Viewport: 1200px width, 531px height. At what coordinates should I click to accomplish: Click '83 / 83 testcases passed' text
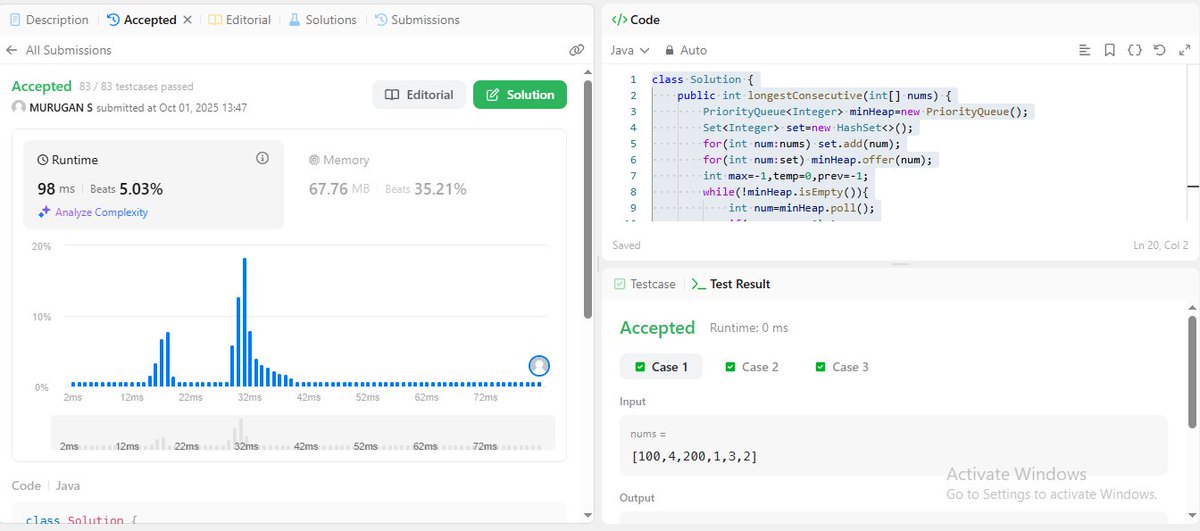click(136, 87)
